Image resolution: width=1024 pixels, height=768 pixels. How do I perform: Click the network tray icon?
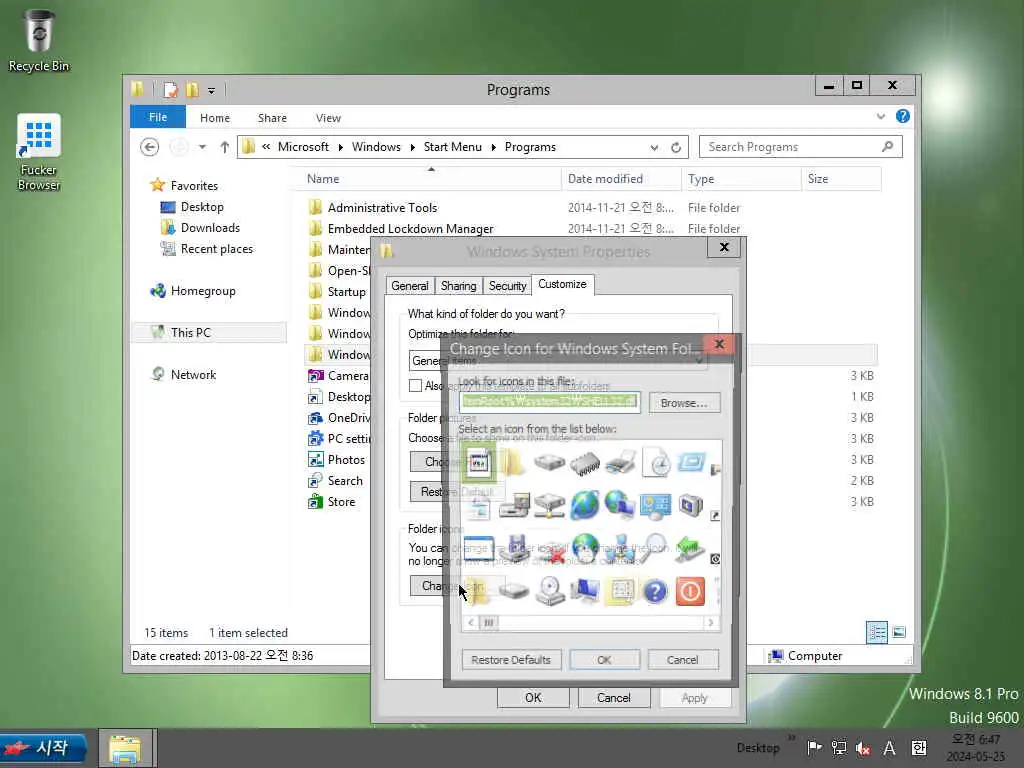839,748
